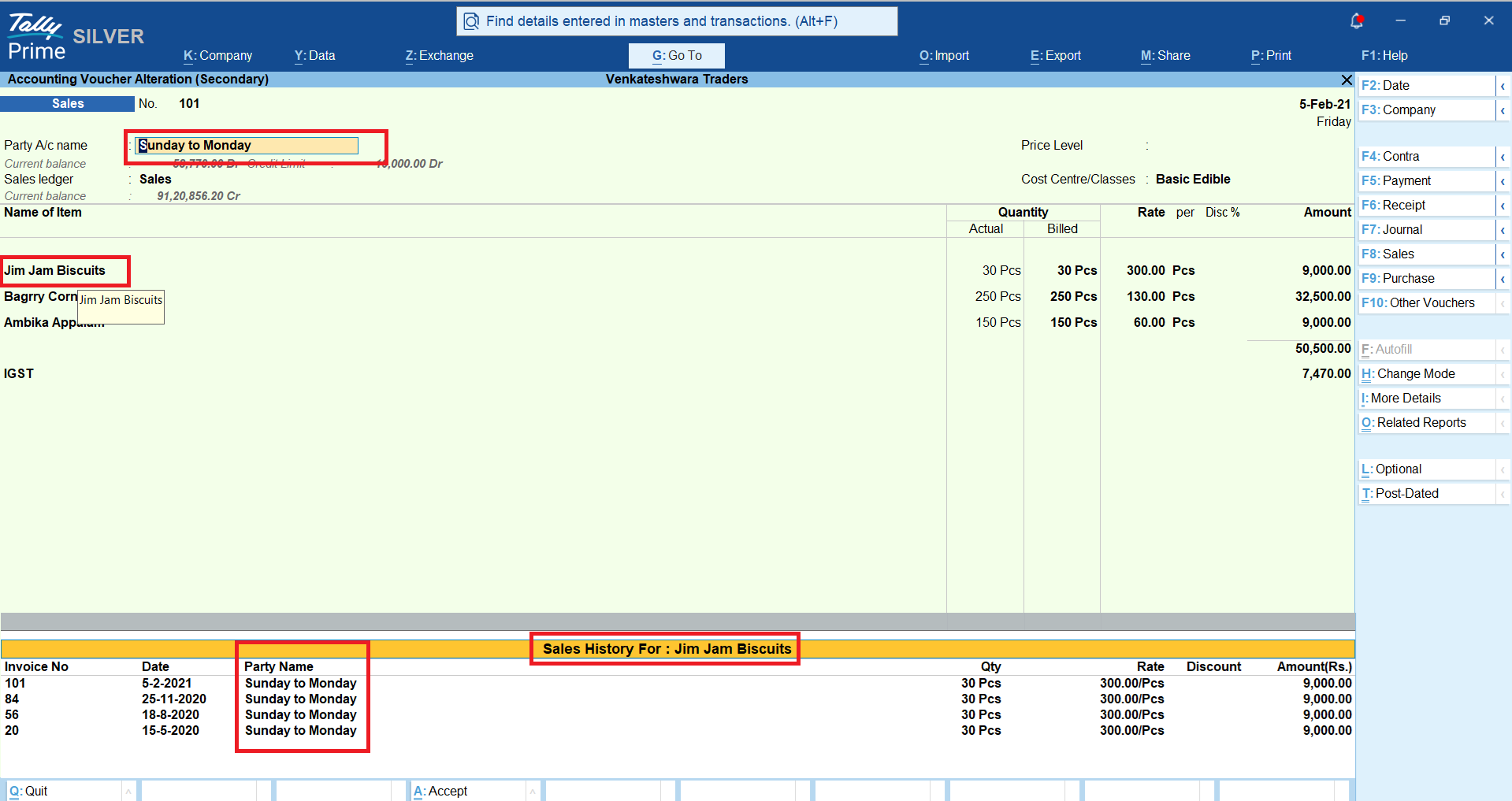Viewport: 1512px width, 801px height.
Task: Click billed quantity 250 Pcs
Action: pyautogui.click(x=1073, y=297)
